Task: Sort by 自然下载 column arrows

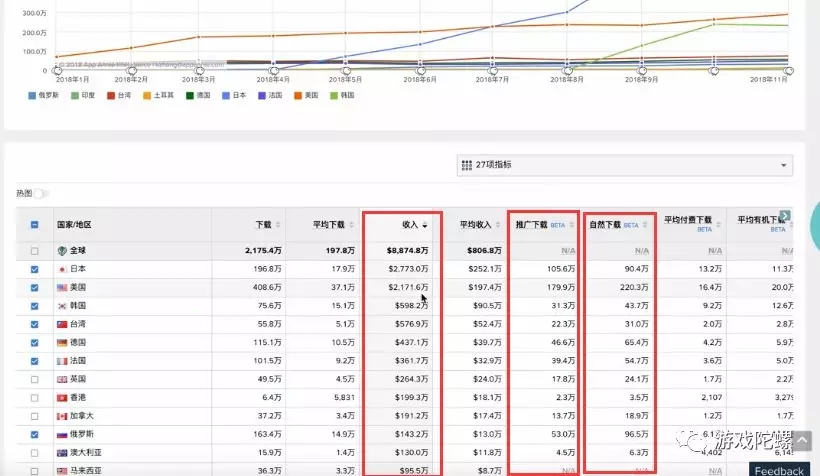Action: [x=645, y=225]
